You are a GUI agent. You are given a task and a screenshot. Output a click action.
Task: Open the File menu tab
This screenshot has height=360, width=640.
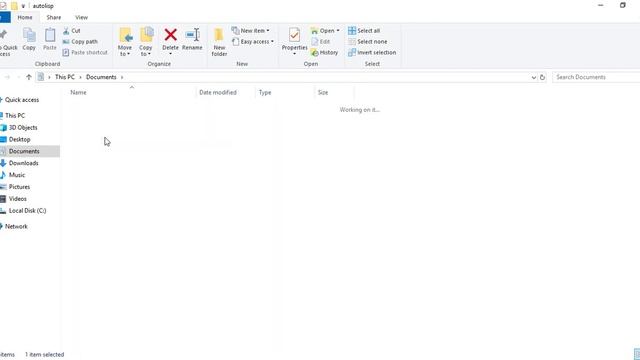(5, 18)
